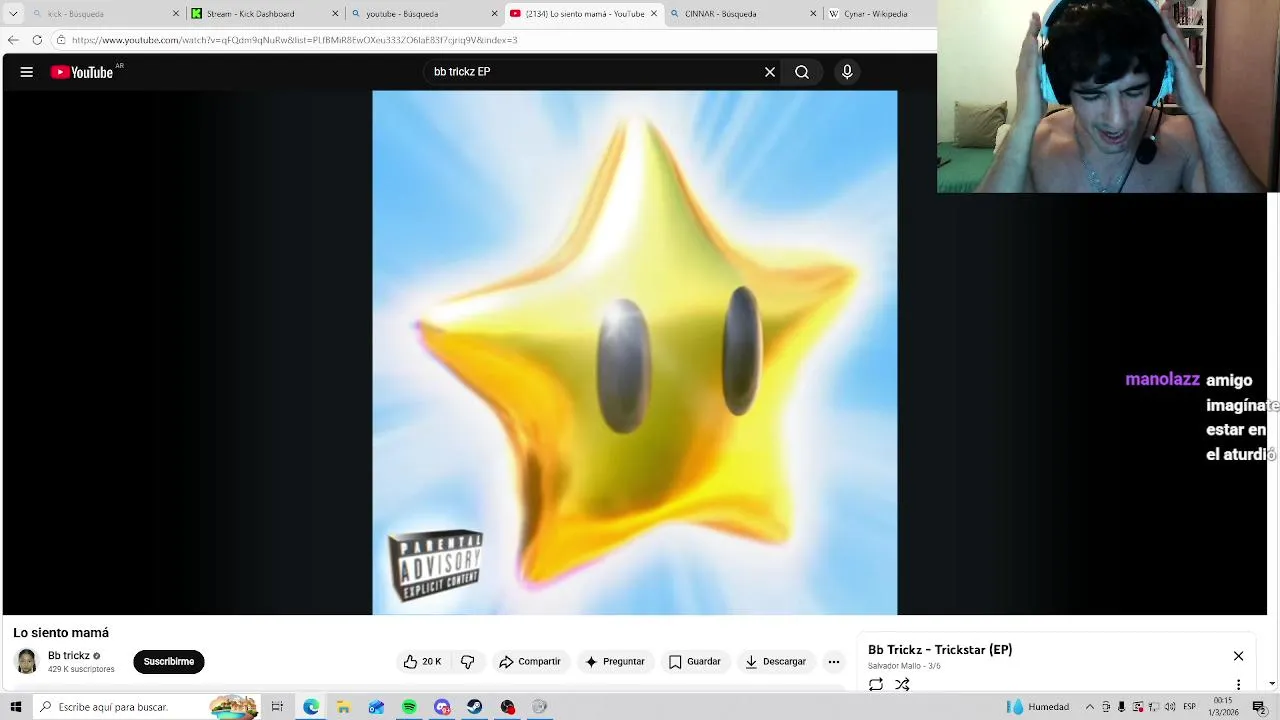This screenshot has height=720, width=1280.
Task: Save video with Guardar
Action: [694, 662]
